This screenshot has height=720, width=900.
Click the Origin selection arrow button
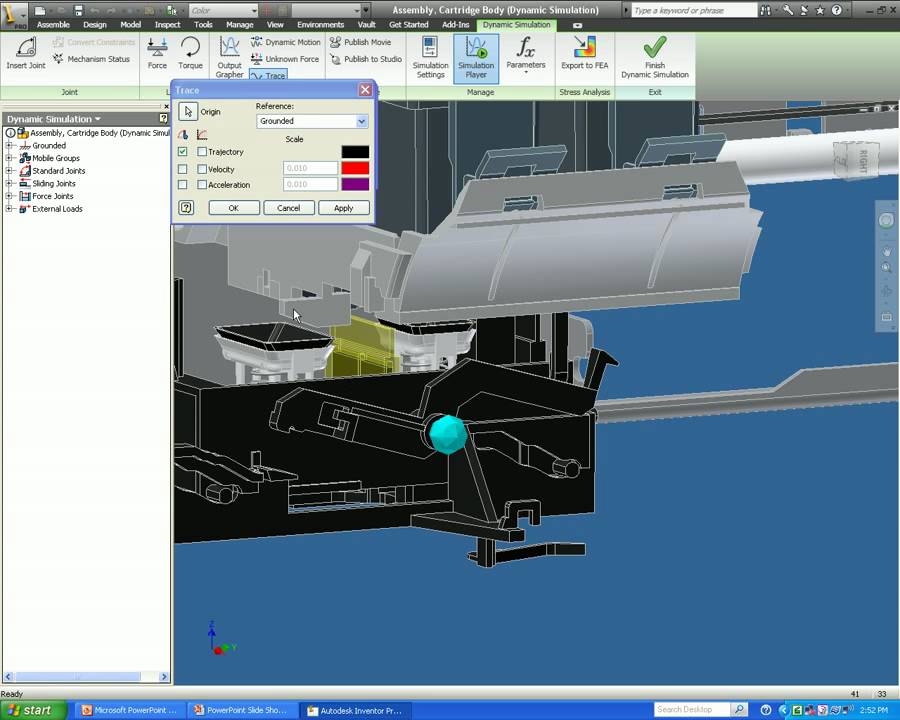[x=188, y=111]
